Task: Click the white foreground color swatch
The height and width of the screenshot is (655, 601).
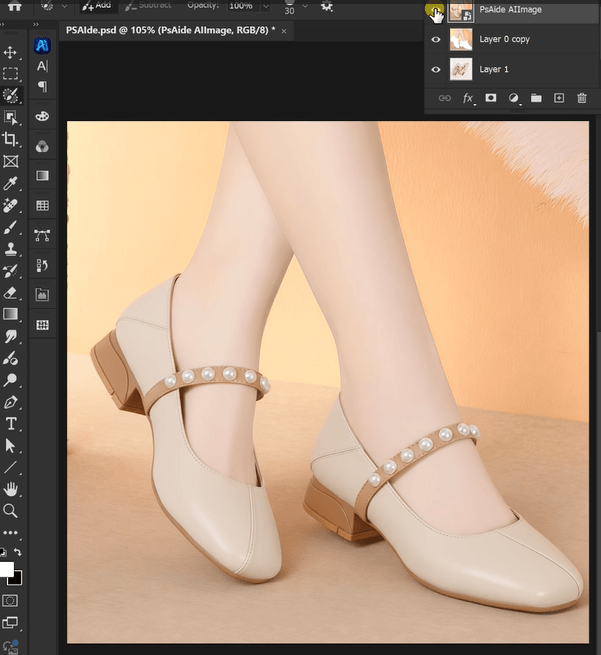Action: pos(6,570)
